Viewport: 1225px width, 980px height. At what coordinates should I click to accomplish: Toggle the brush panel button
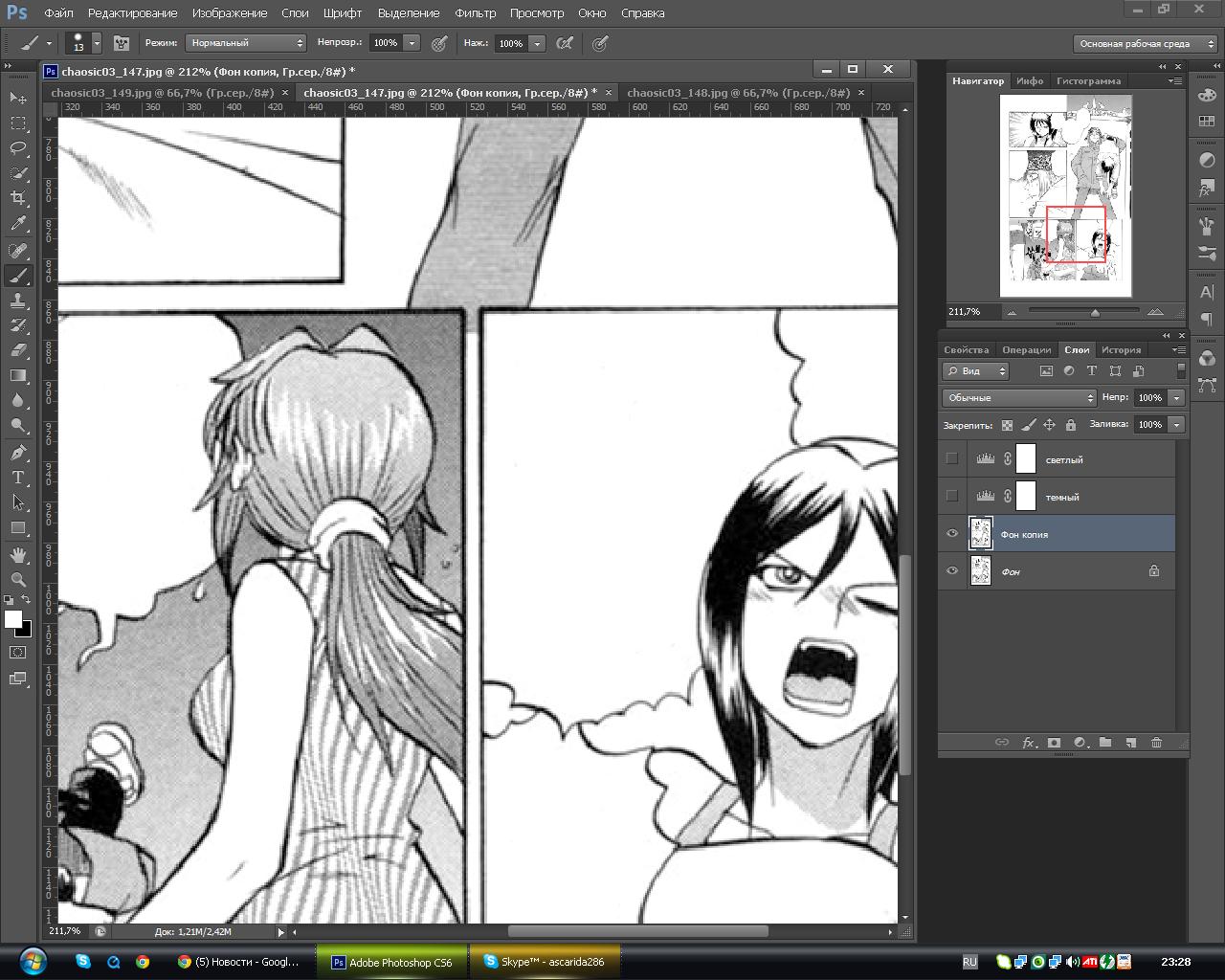coord(122,43)
